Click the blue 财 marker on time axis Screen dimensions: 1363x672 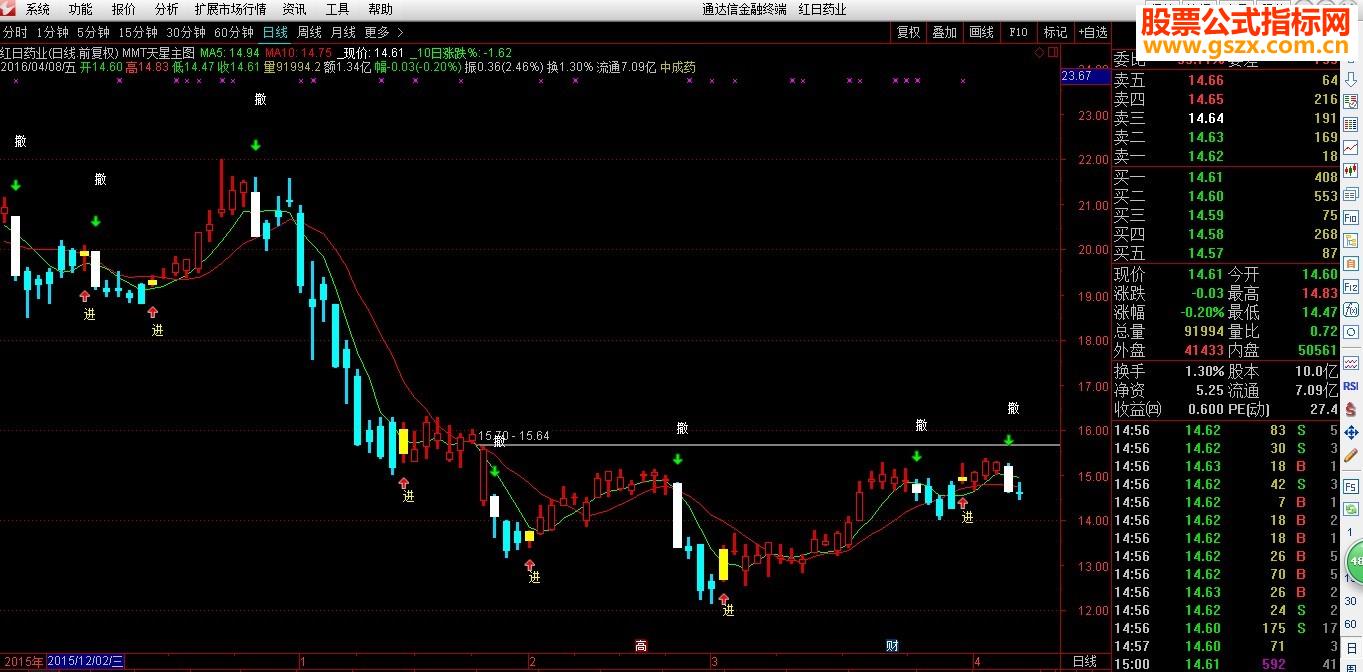pyautogui.click(x=892, y=646)
